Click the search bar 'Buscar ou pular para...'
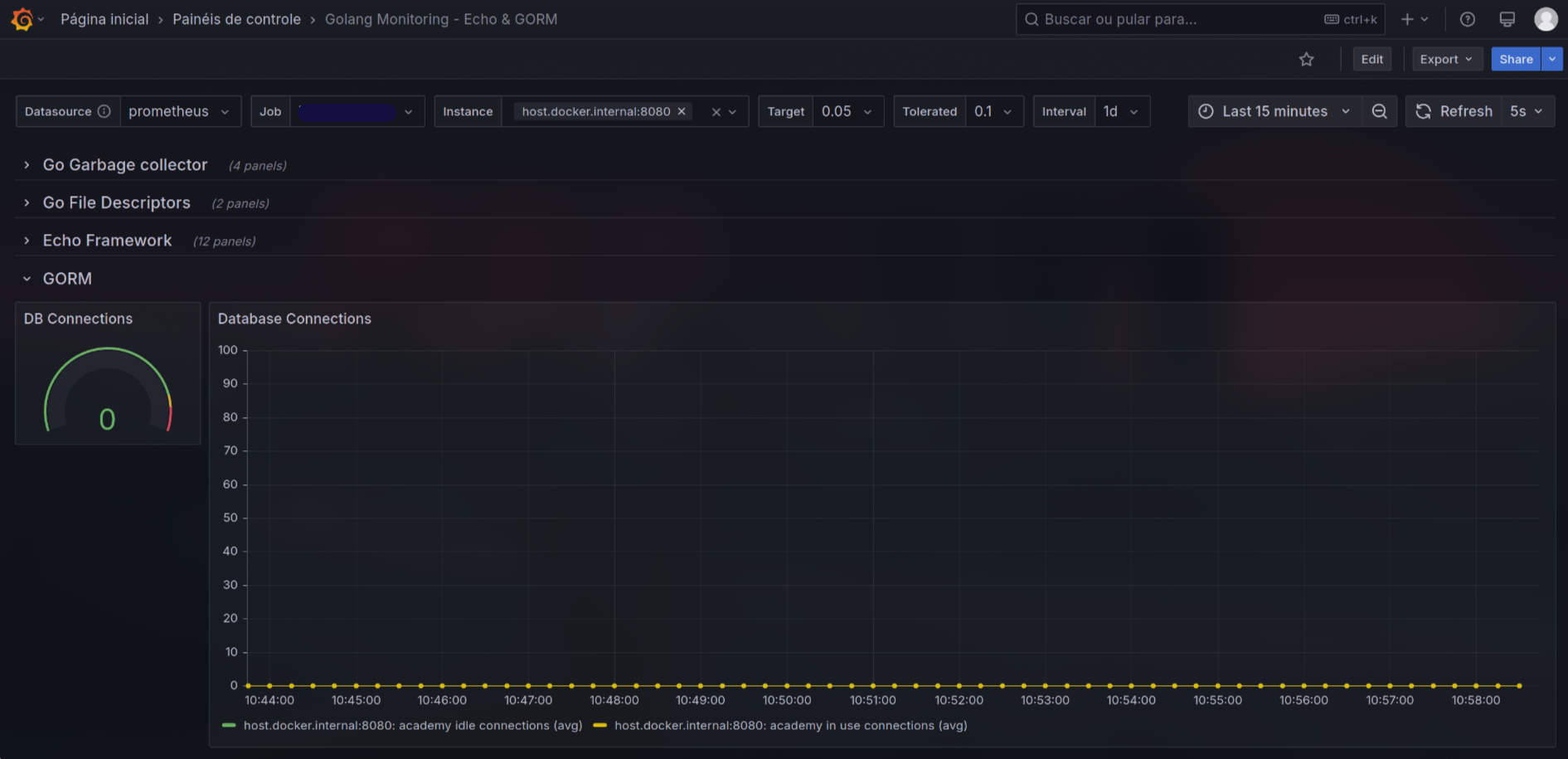 1201,19
